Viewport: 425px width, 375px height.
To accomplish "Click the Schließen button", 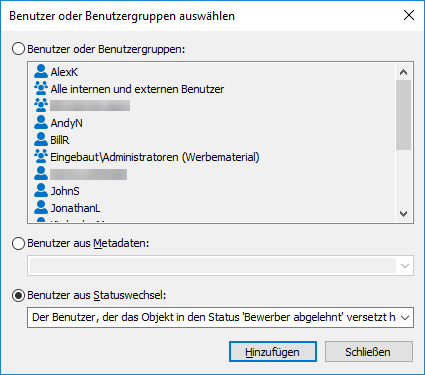I will click(369, 352).
